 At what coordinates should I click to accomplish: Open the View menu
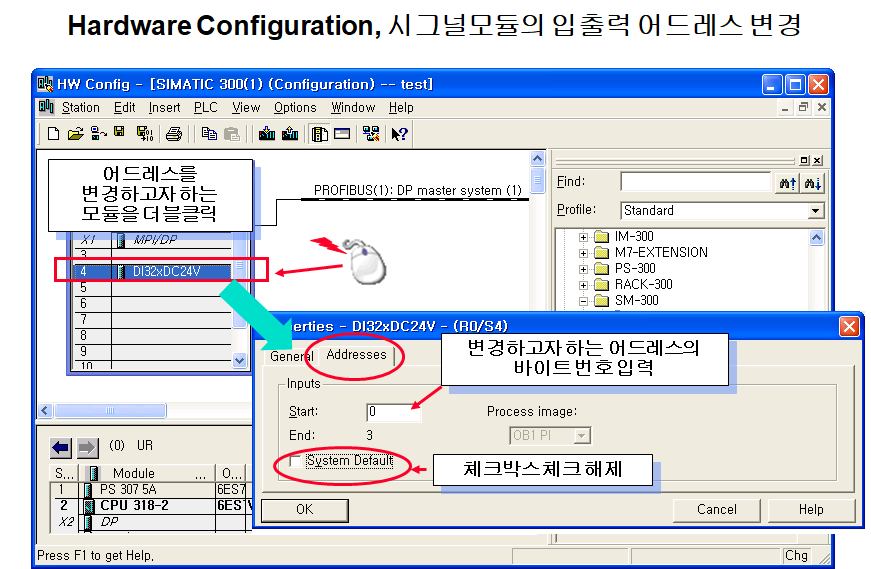coord(246,107)
